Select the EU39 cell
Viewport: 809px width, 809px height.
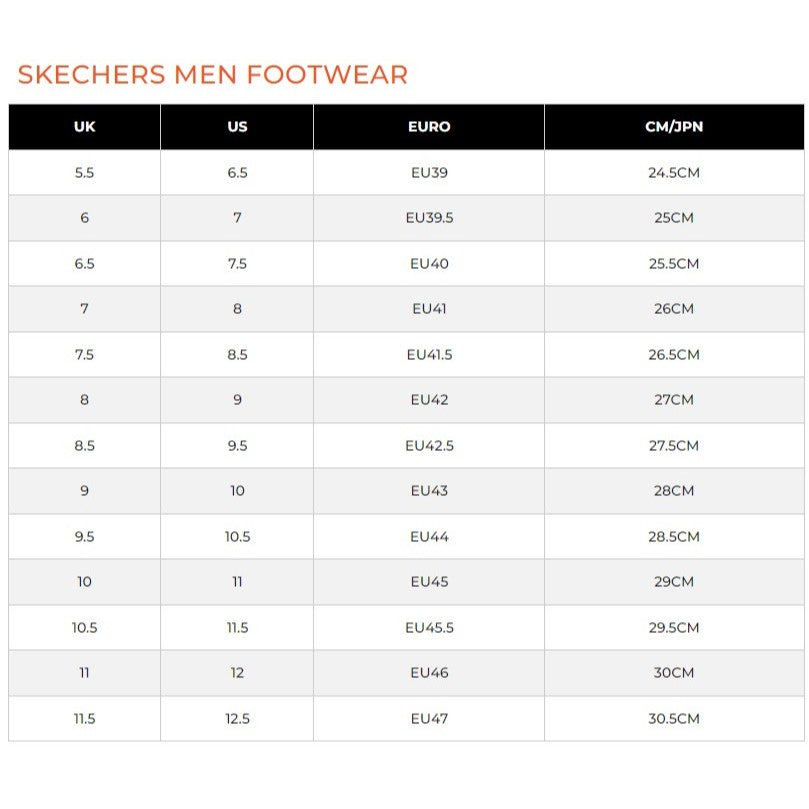(429, 172)
